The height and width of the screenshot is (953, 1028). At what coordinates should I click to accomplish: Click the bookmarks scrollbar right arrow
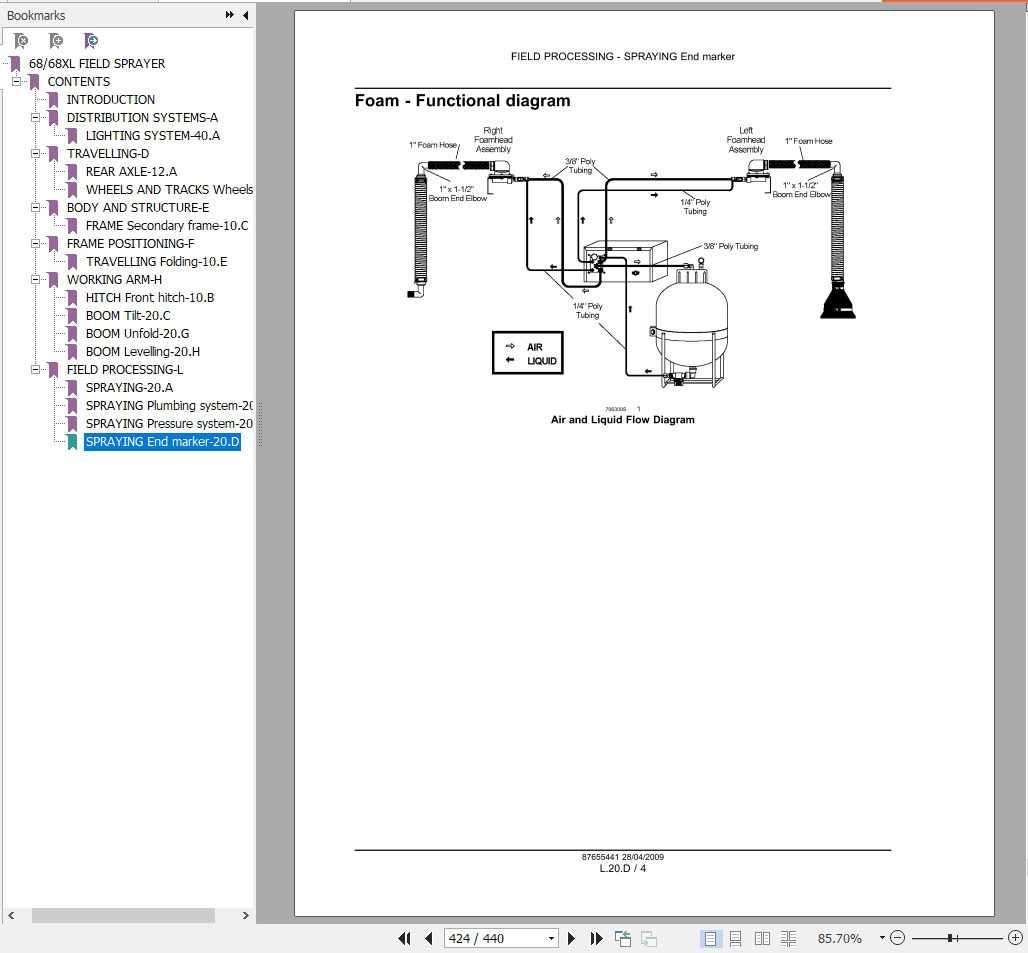(x=246, y=915)
